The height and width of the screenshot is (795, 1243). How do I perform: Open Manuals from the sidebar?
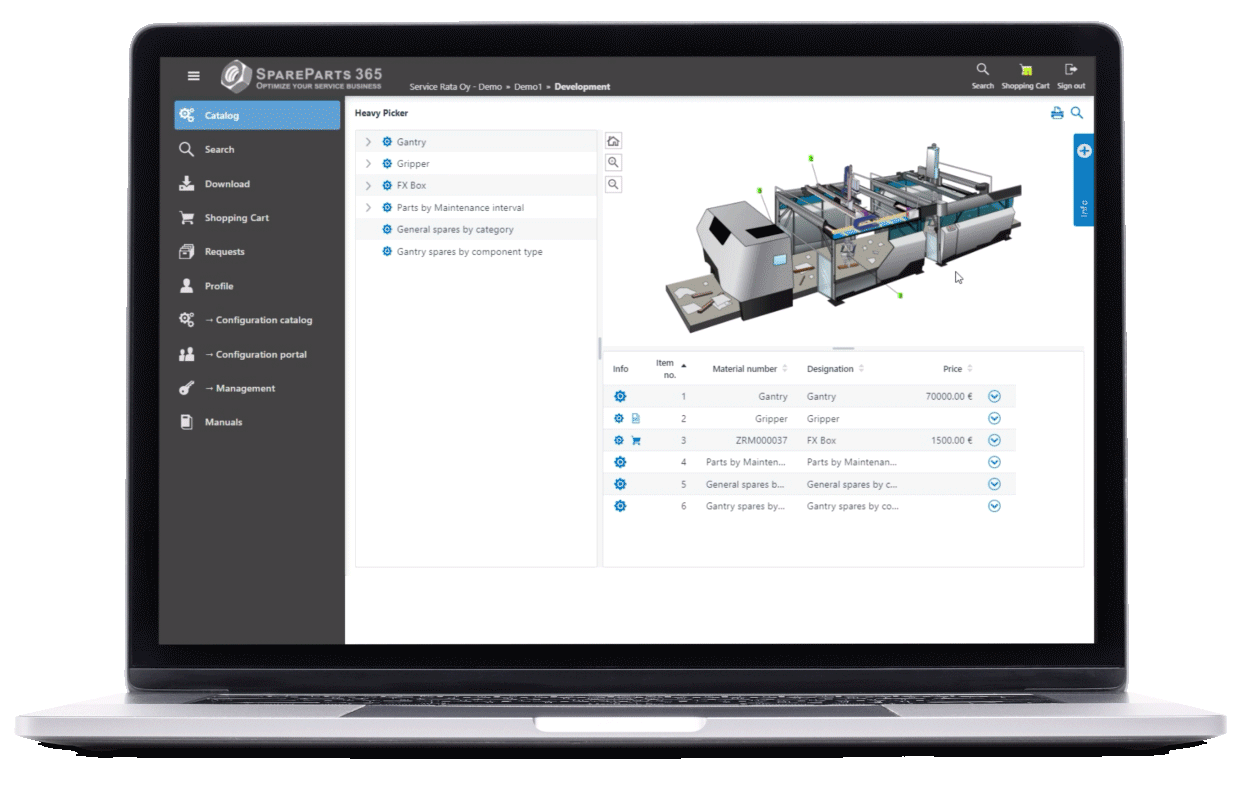[x=223, y=422]
